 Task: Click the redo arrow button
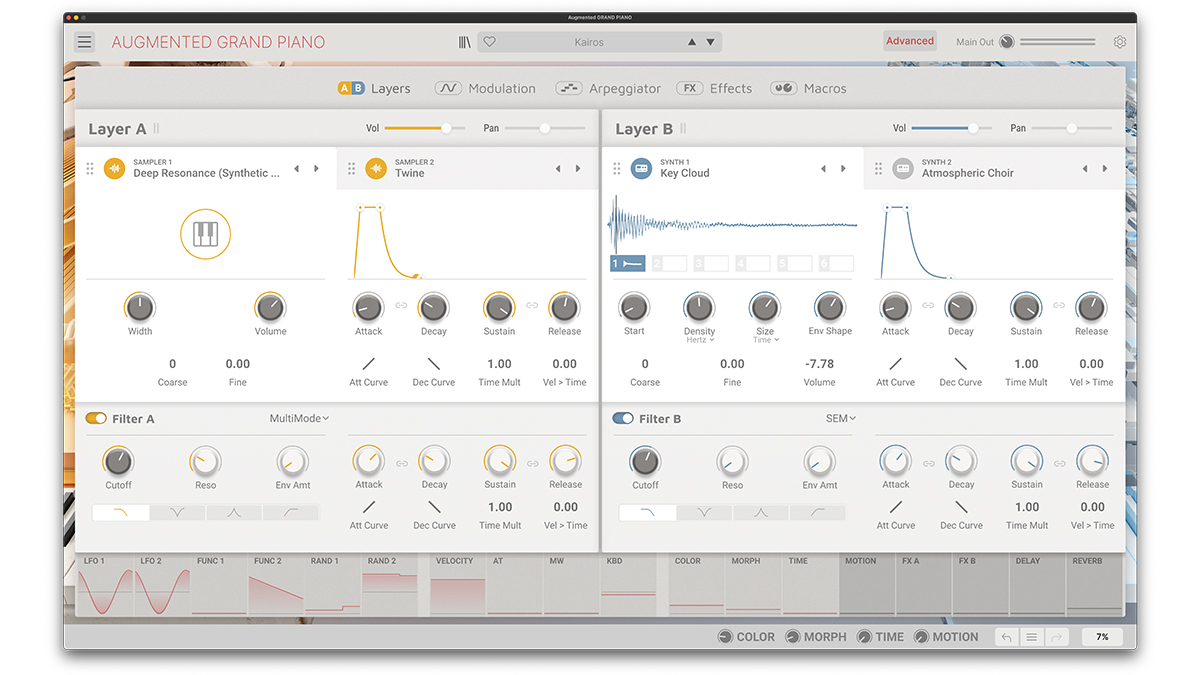tap(1056, 637)
